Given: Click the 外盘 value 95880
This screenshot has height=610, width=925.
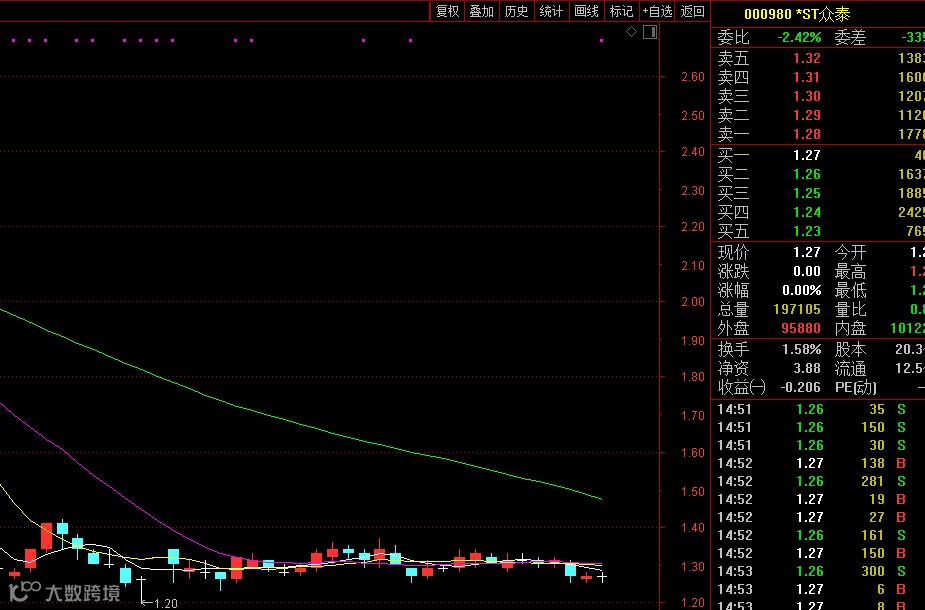Looking at the screenshot, I should (x=801, y=328).
